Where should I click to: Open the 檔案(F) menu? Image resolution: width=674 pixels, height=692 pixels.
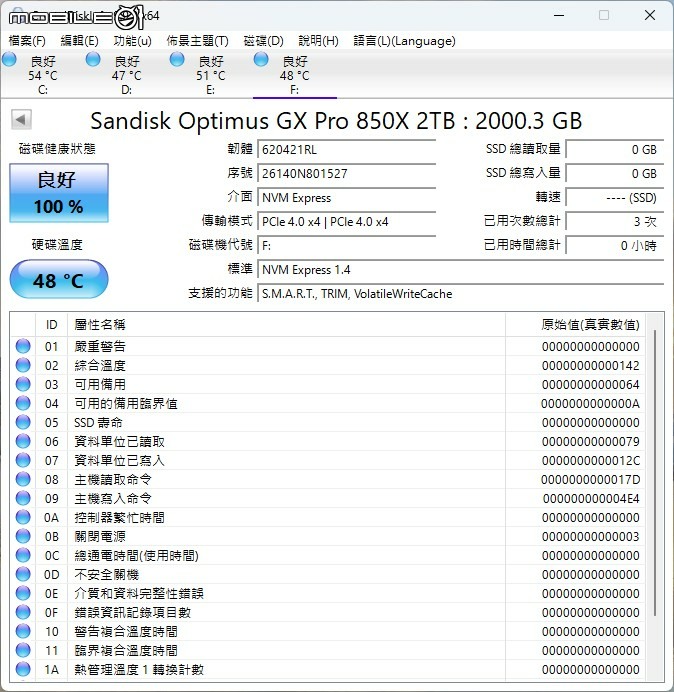[x=27, y=41]
